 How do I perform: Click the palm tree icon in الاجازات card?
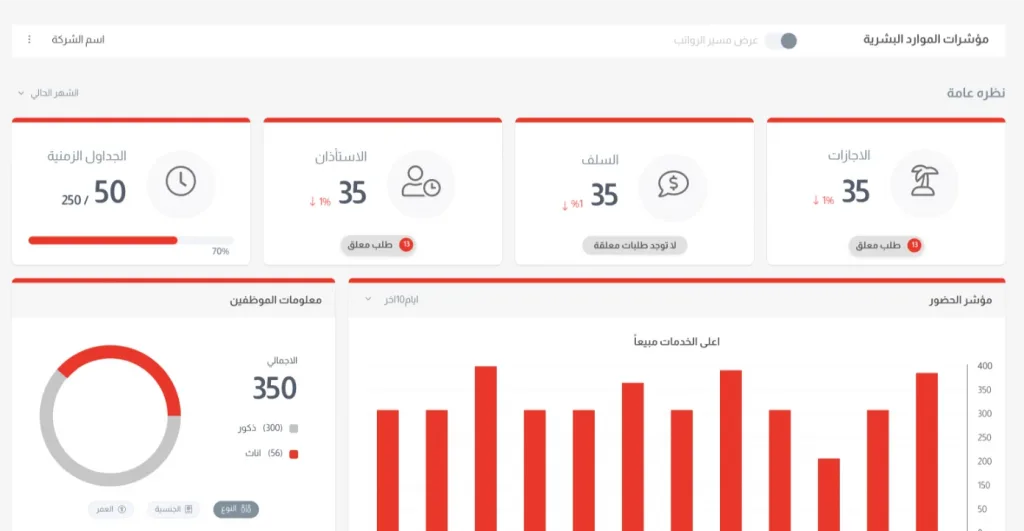924,181
